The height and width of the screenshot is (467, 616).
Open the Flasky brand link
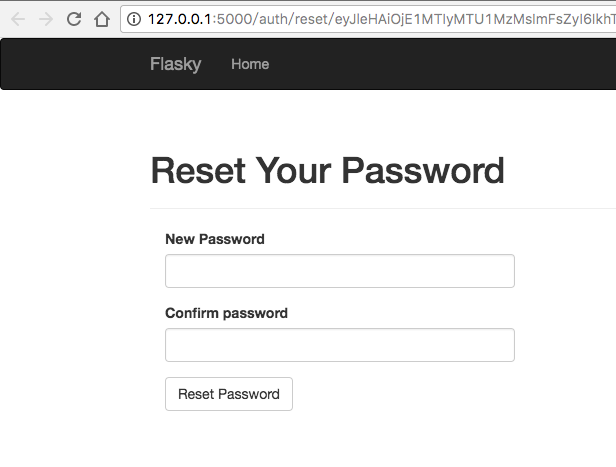tap(175, 64)
